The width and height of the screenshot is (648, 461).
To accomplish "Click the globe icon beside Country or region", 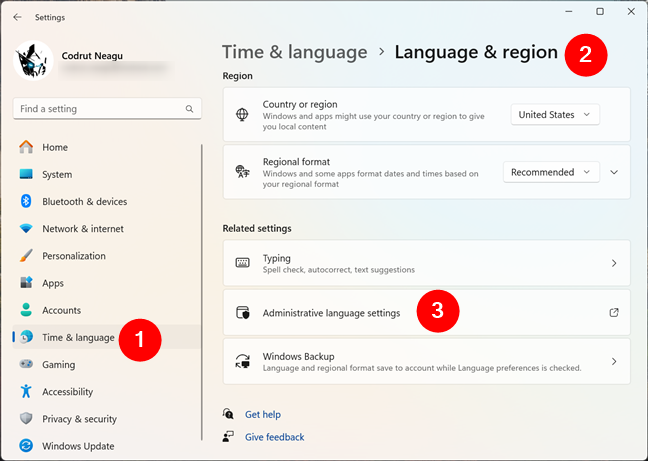I will click(242, 114).
